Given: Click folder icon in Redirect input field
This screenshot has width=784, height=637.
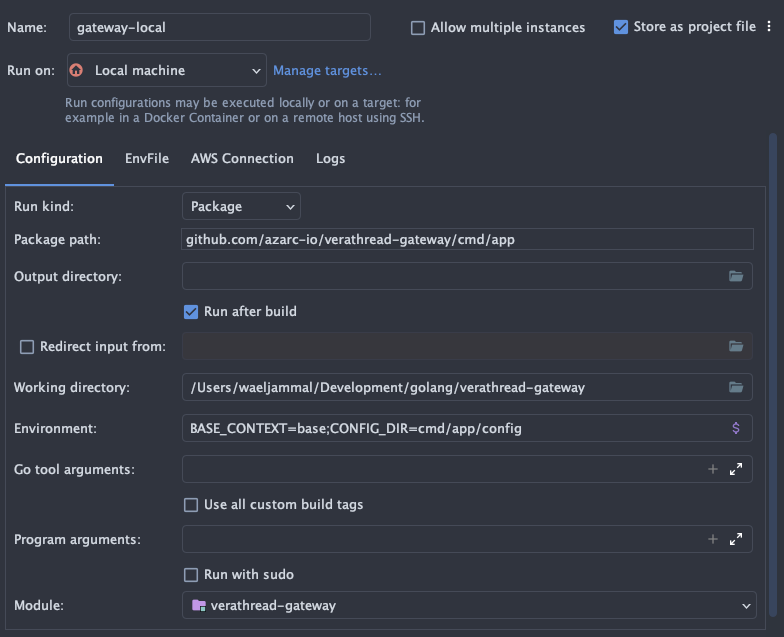Looking at the screenshot, I should tap(736, 346).
